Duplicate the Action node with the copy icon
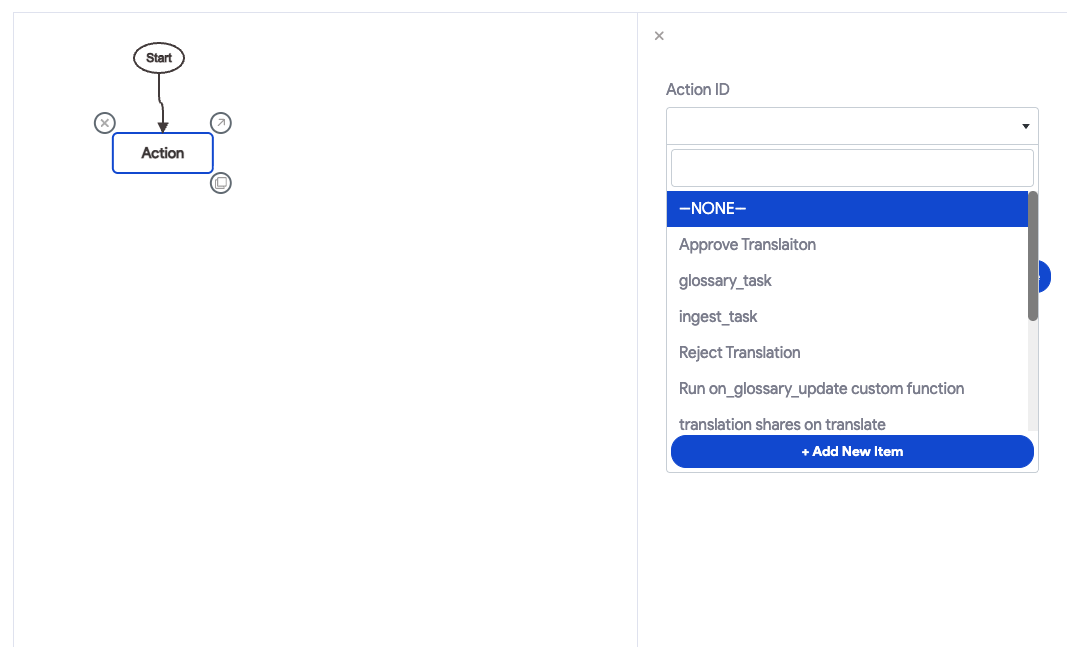This screenshot has height=647, width=1086. (221, 183)
